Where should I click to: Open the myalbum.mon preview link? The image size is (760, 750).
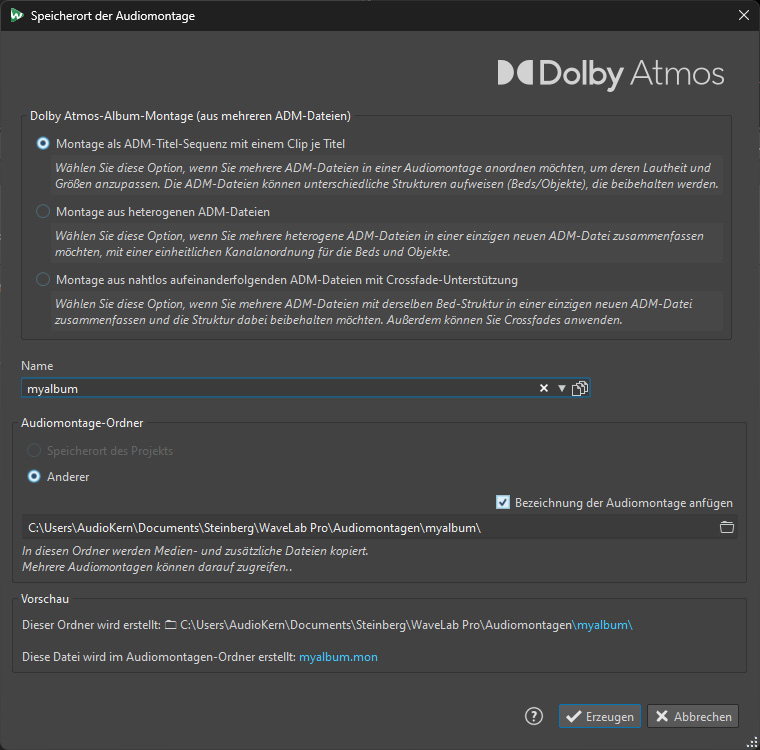338,657
